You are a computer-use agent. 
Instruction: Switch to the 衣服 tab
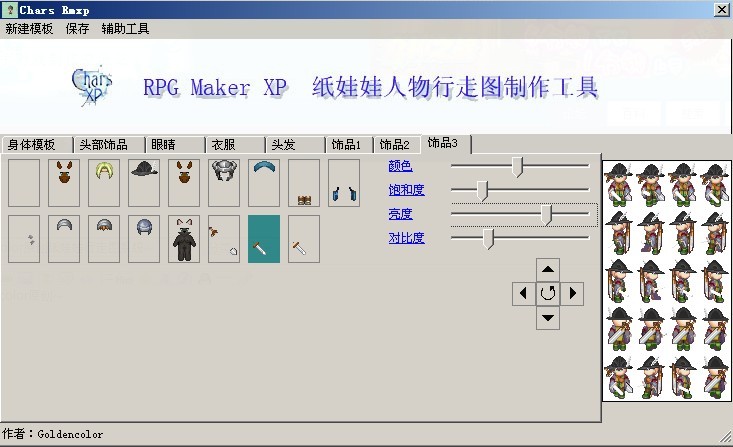point(235,145)
